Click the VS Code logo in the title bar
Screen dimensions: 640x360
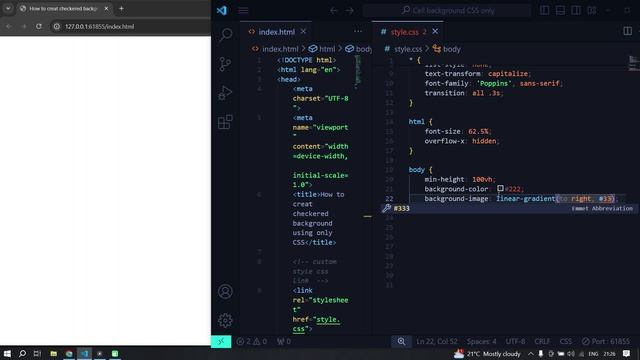(222, 10)
